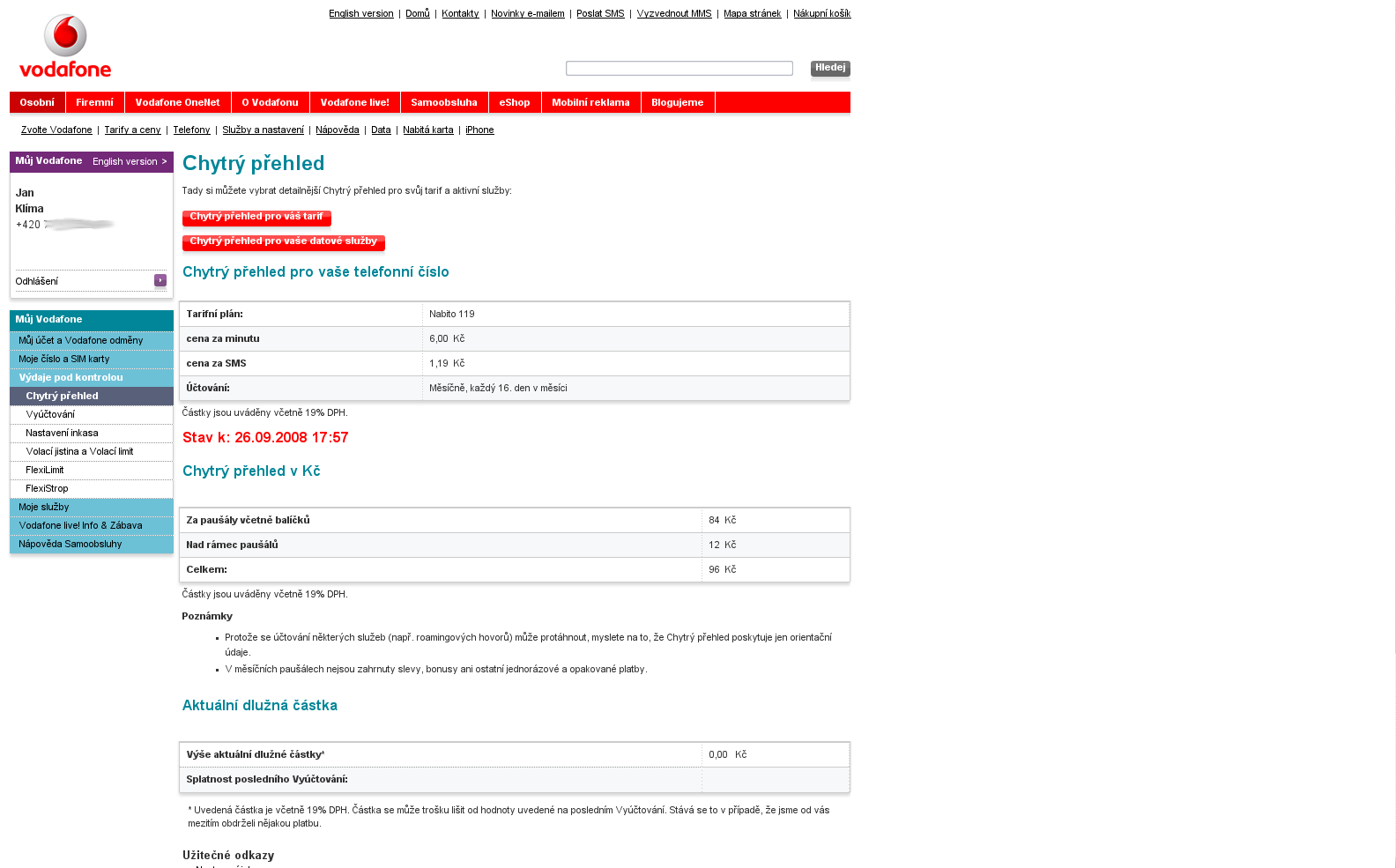Select the O Vodafonu tab
This screenshot has width=1396, height=868.
[271, 102]
